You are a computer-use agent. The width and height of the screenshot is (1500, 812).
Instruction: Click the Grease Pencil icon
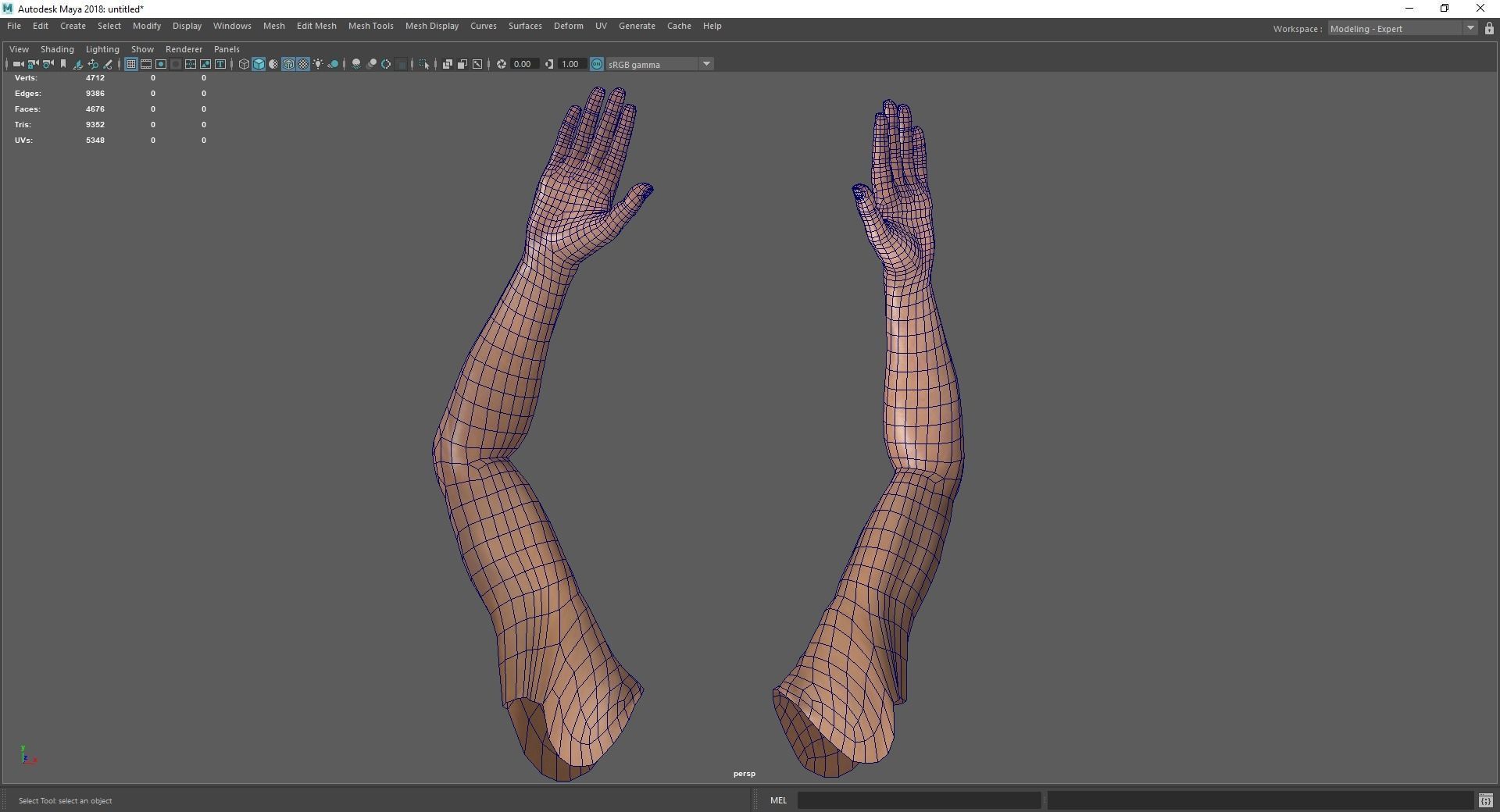108,64
